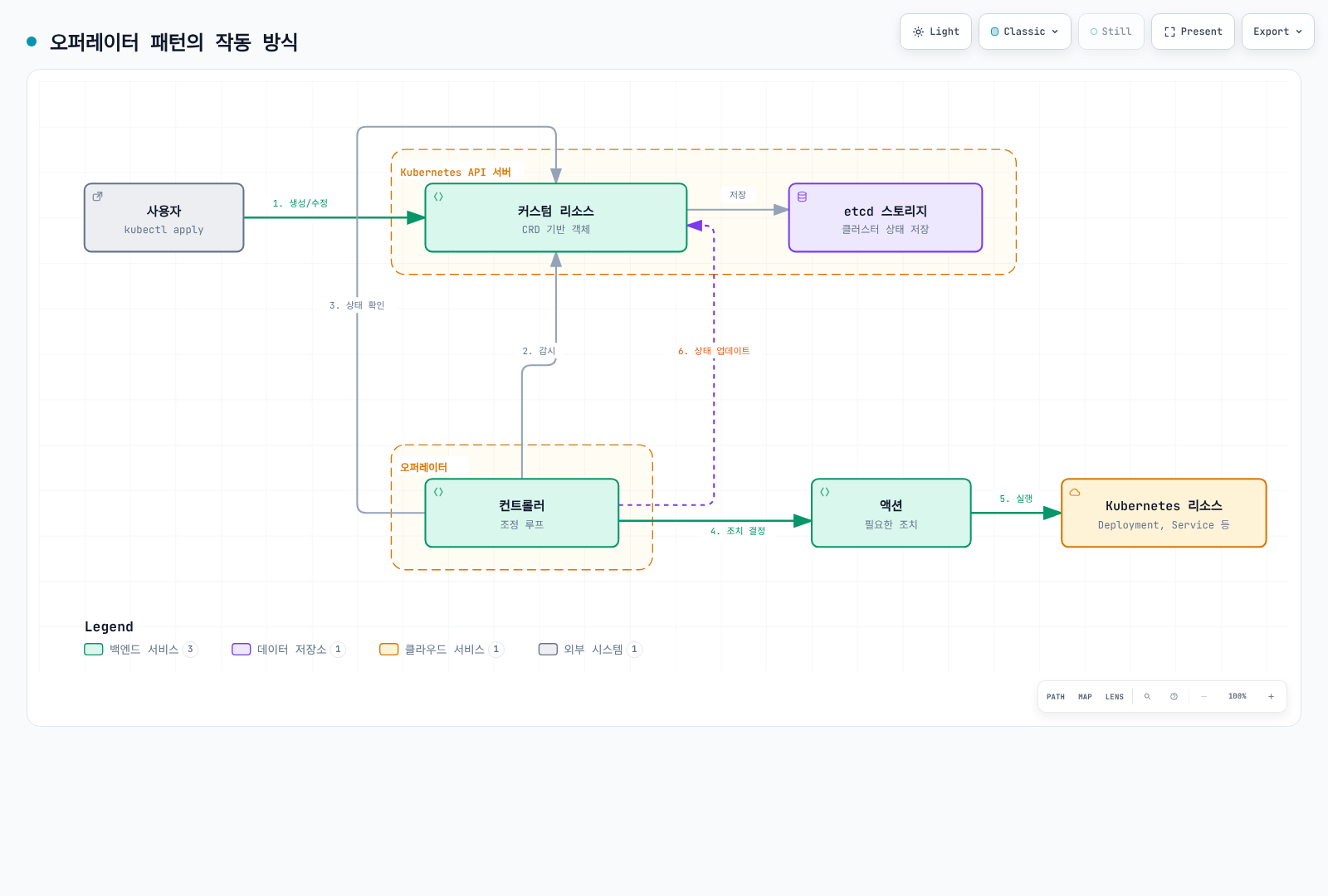Click the count badge beside 데이터 저장소
The width and height of the screenshot is (1328, 896).
(338, 650)
